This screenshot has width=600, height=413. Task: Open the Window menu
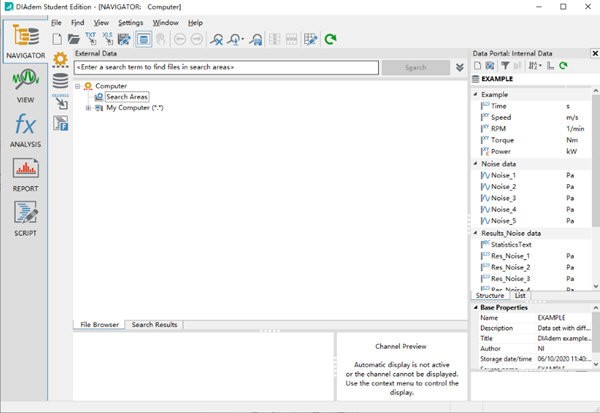[x=165, y=22]
